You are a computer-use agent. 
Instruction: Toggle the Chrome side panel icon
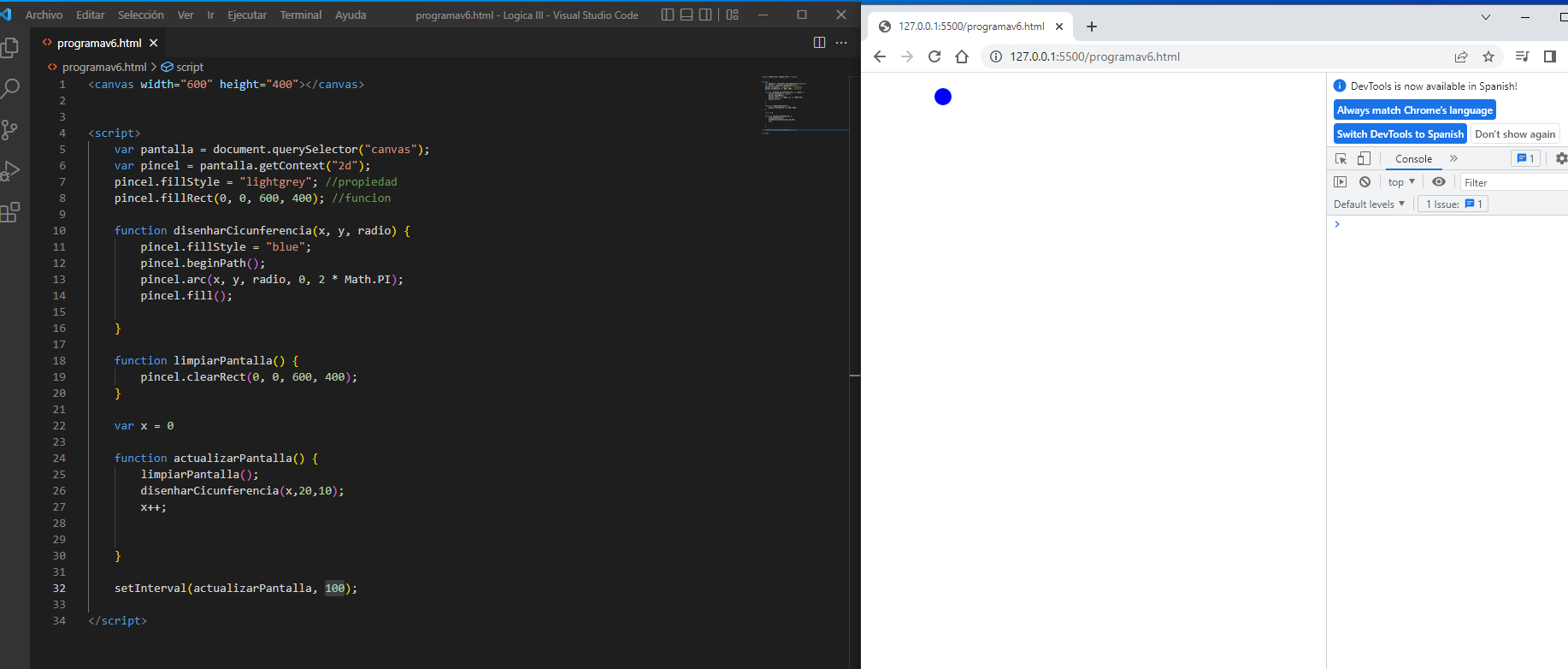pos(1549,56)
